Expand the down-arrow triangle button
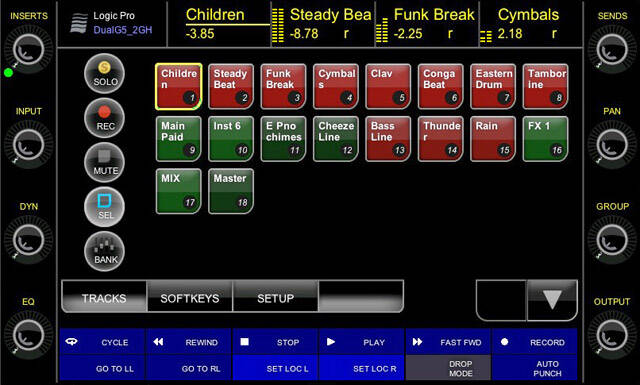640x385 pixels. pyautogui.click(x=552, y=300)
